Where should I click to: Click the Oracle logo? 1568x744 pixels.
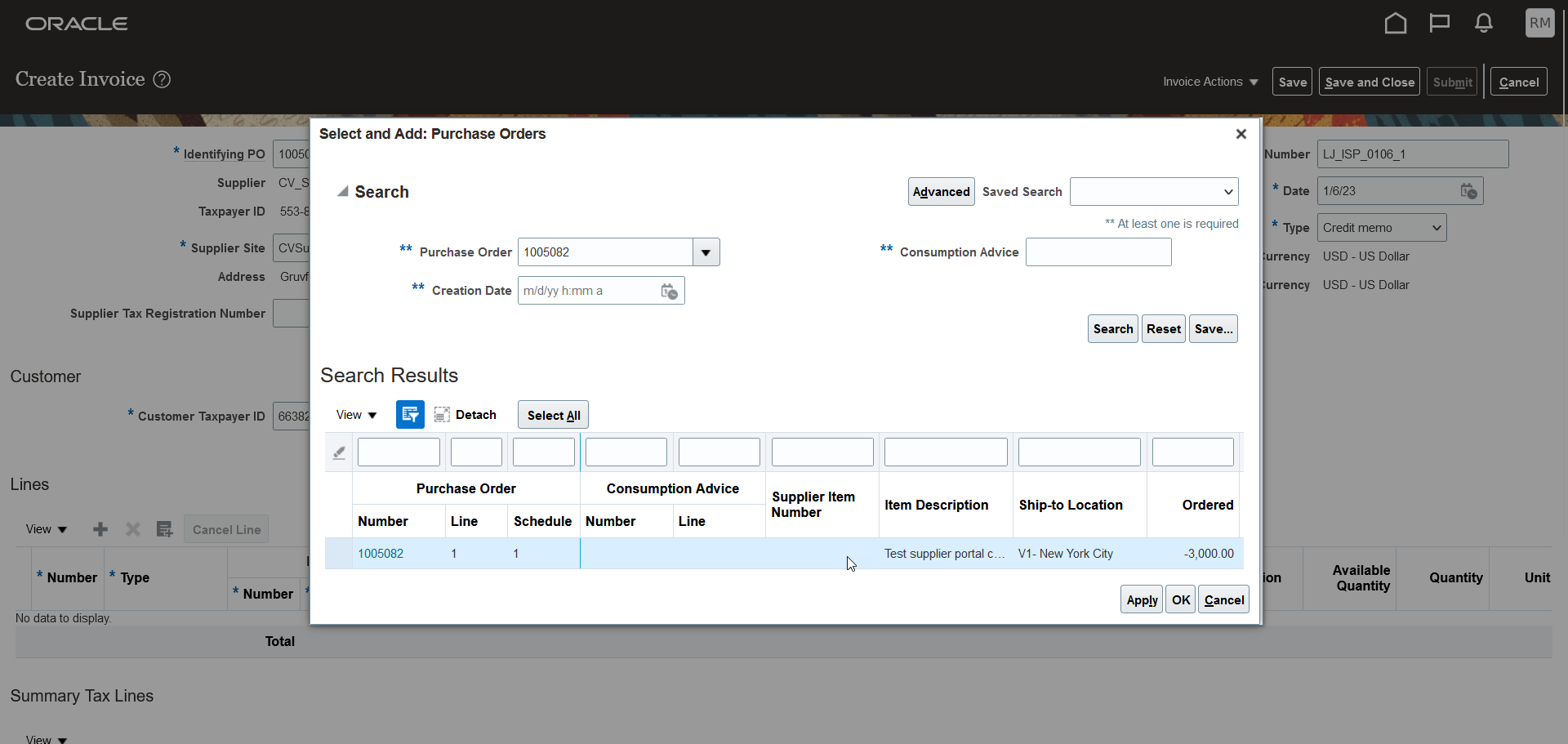click(77, 24)
